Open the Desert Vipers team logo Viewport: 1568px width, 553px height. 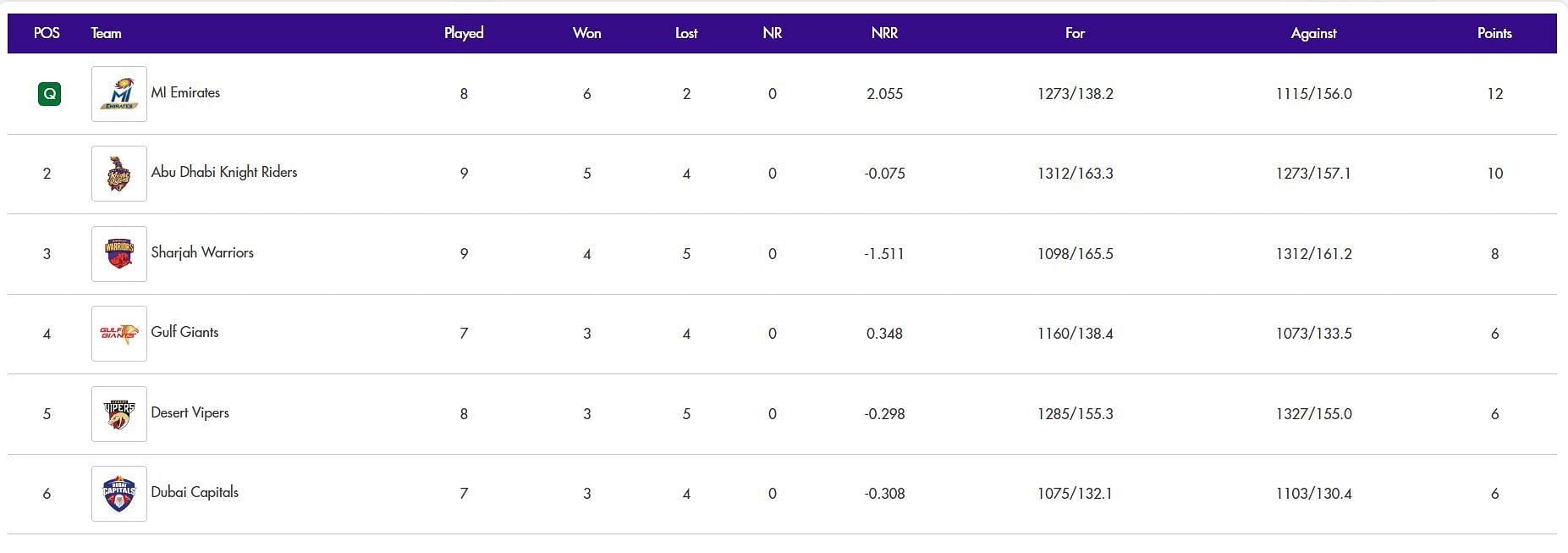coord(119,414)
